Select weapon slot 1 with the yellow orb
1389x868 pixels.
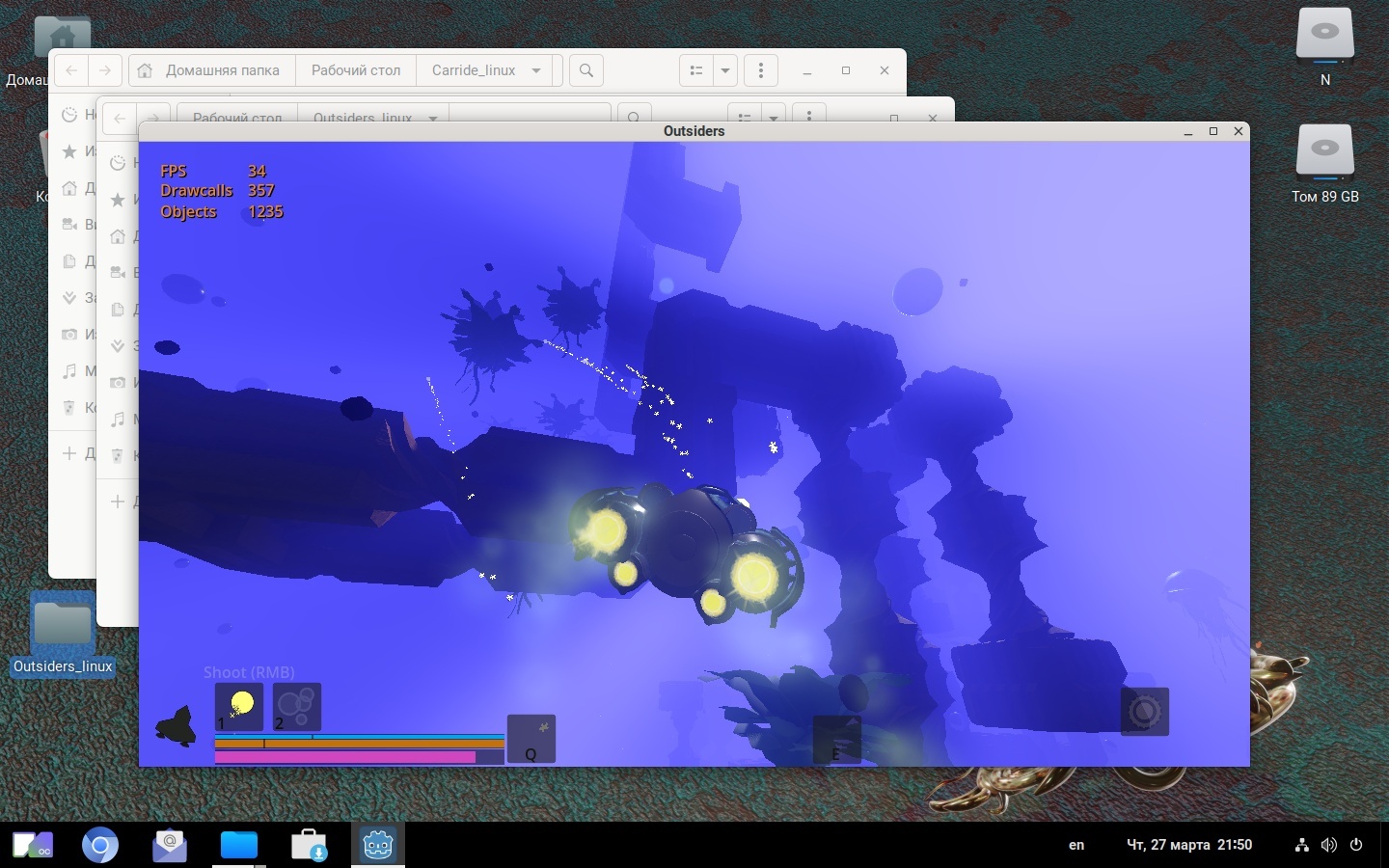[239, 707]
